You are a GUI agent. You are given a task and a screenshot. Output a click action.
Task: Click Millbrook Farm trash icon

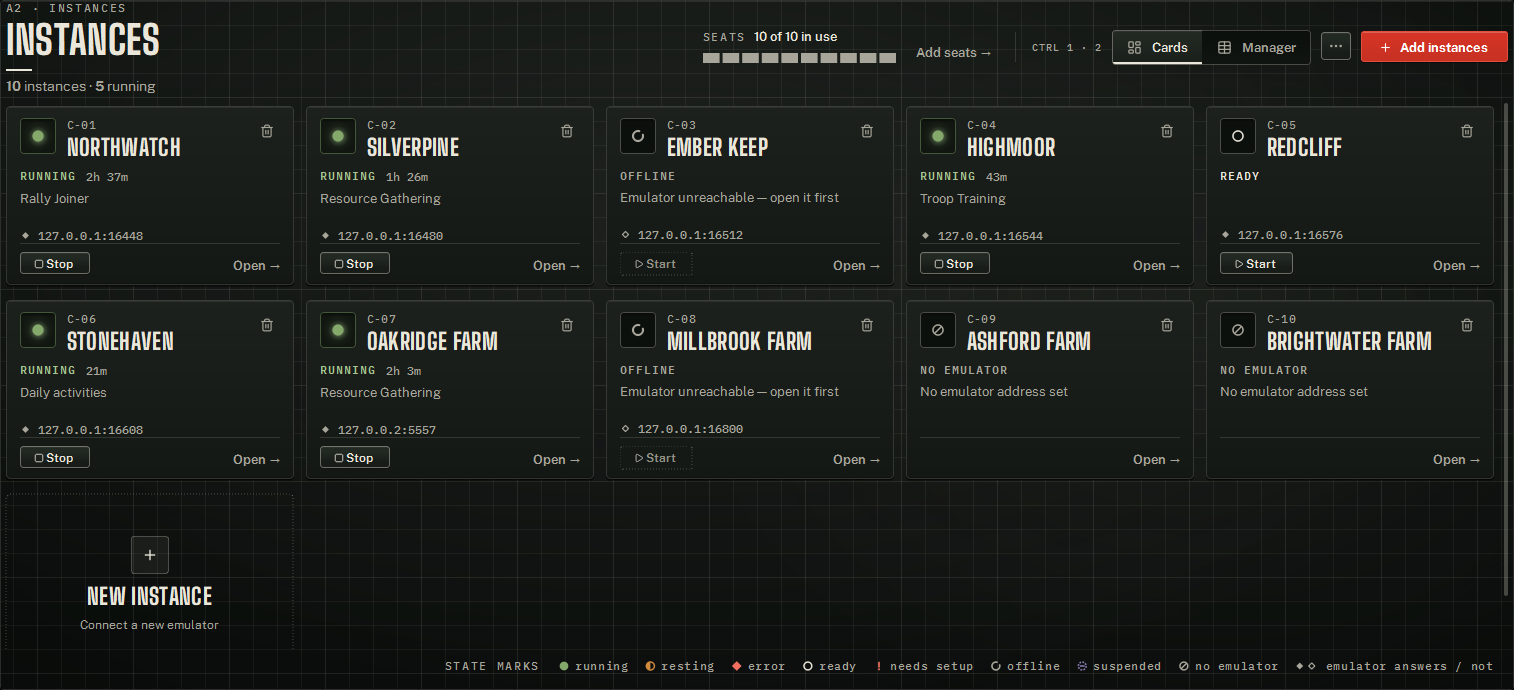[x=867, y=325]
